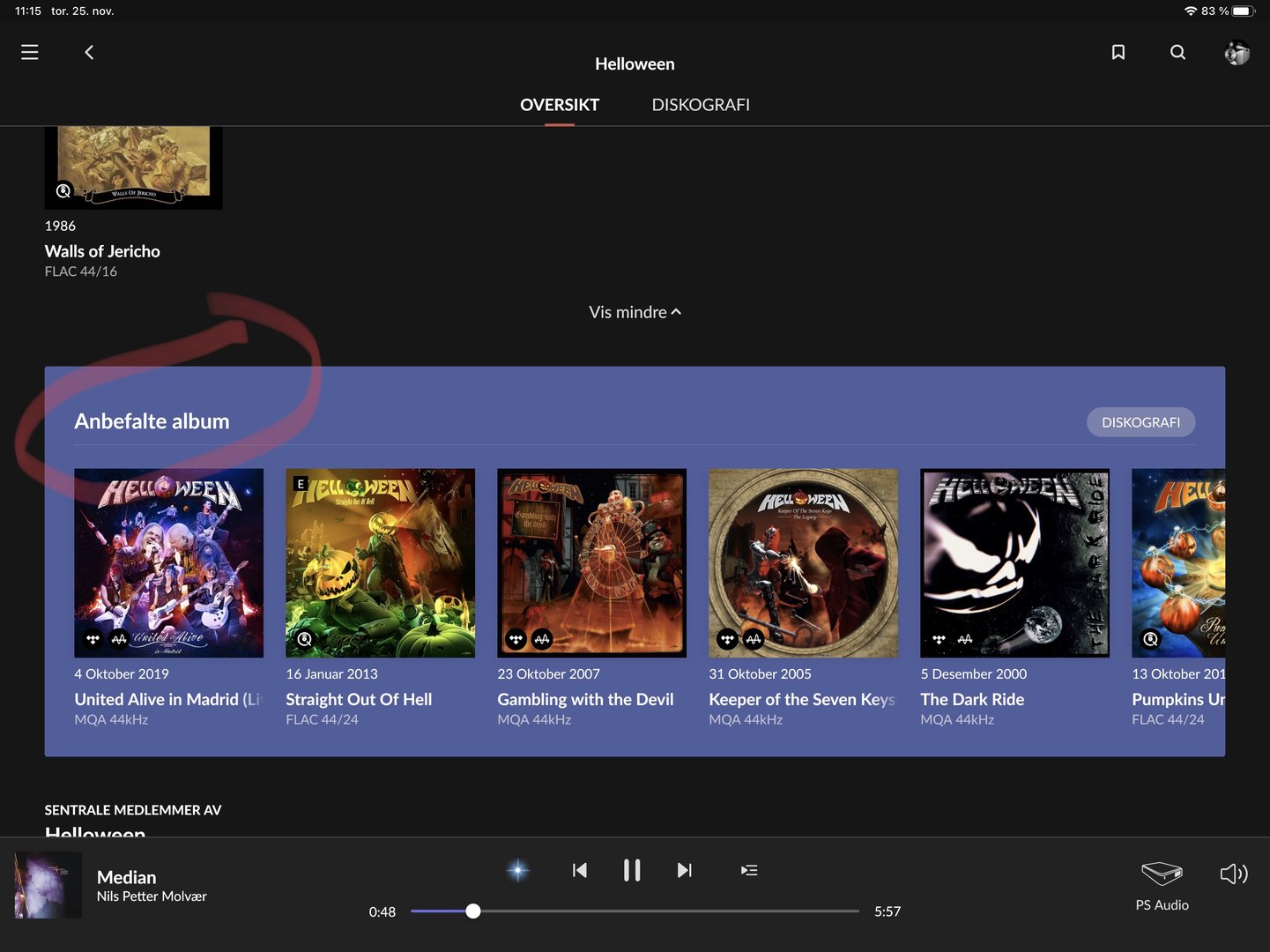The image size is (1270, 952).
Task: Click the 31 Oktober 2005 release date
Action: pyautogui.click(x=760, y=674)
